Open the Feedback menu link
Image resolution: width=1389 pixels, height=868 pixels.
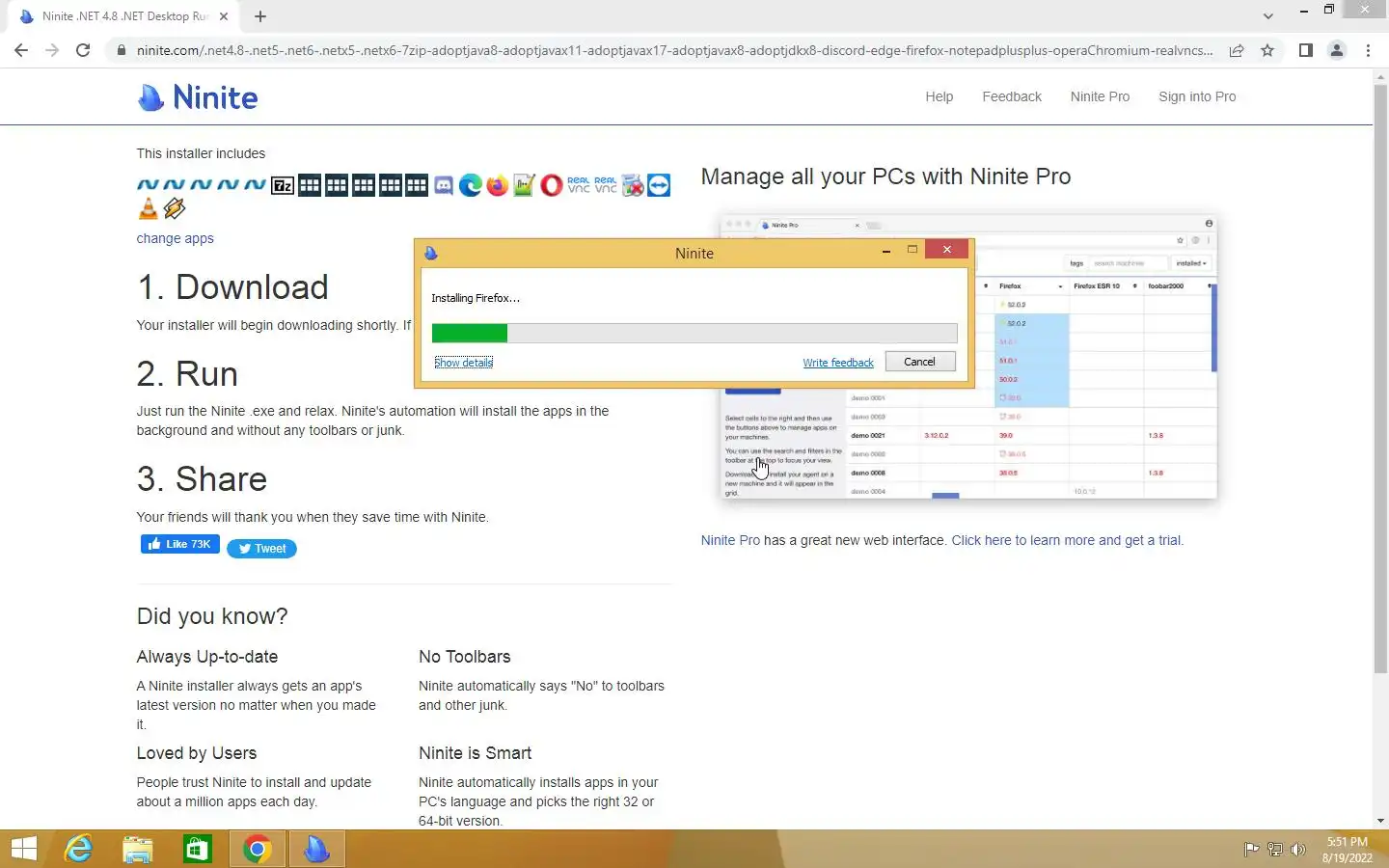pos(1012,96)
